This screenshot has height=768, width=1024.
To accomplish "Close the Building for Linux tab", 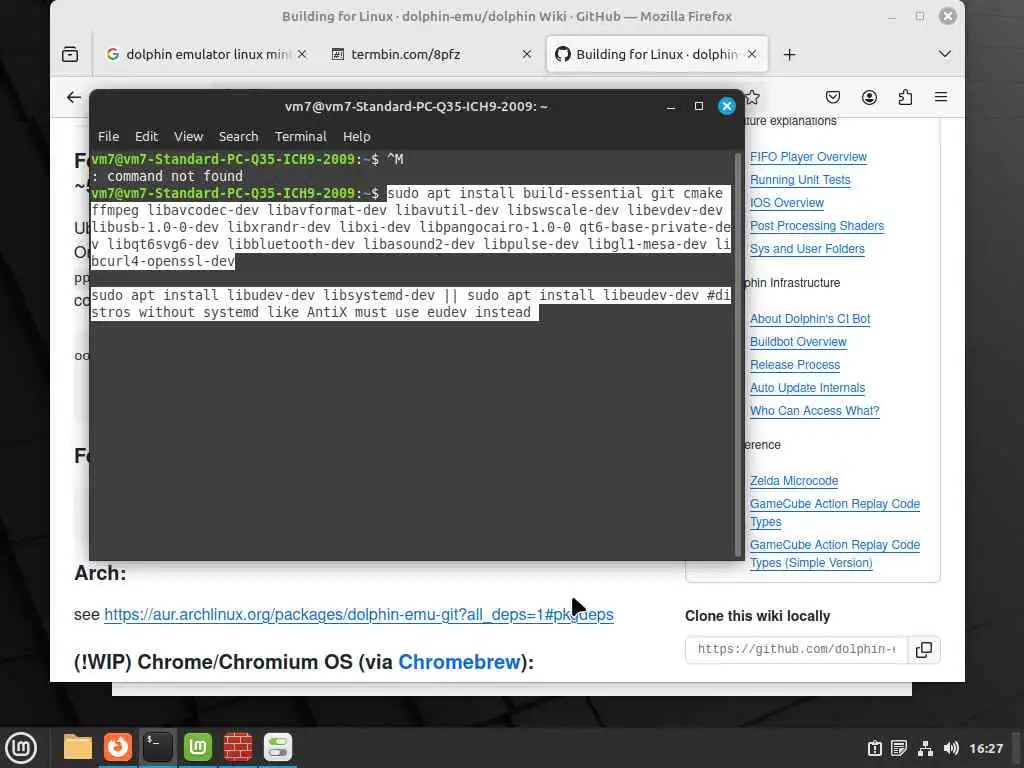I will [752, 54].
